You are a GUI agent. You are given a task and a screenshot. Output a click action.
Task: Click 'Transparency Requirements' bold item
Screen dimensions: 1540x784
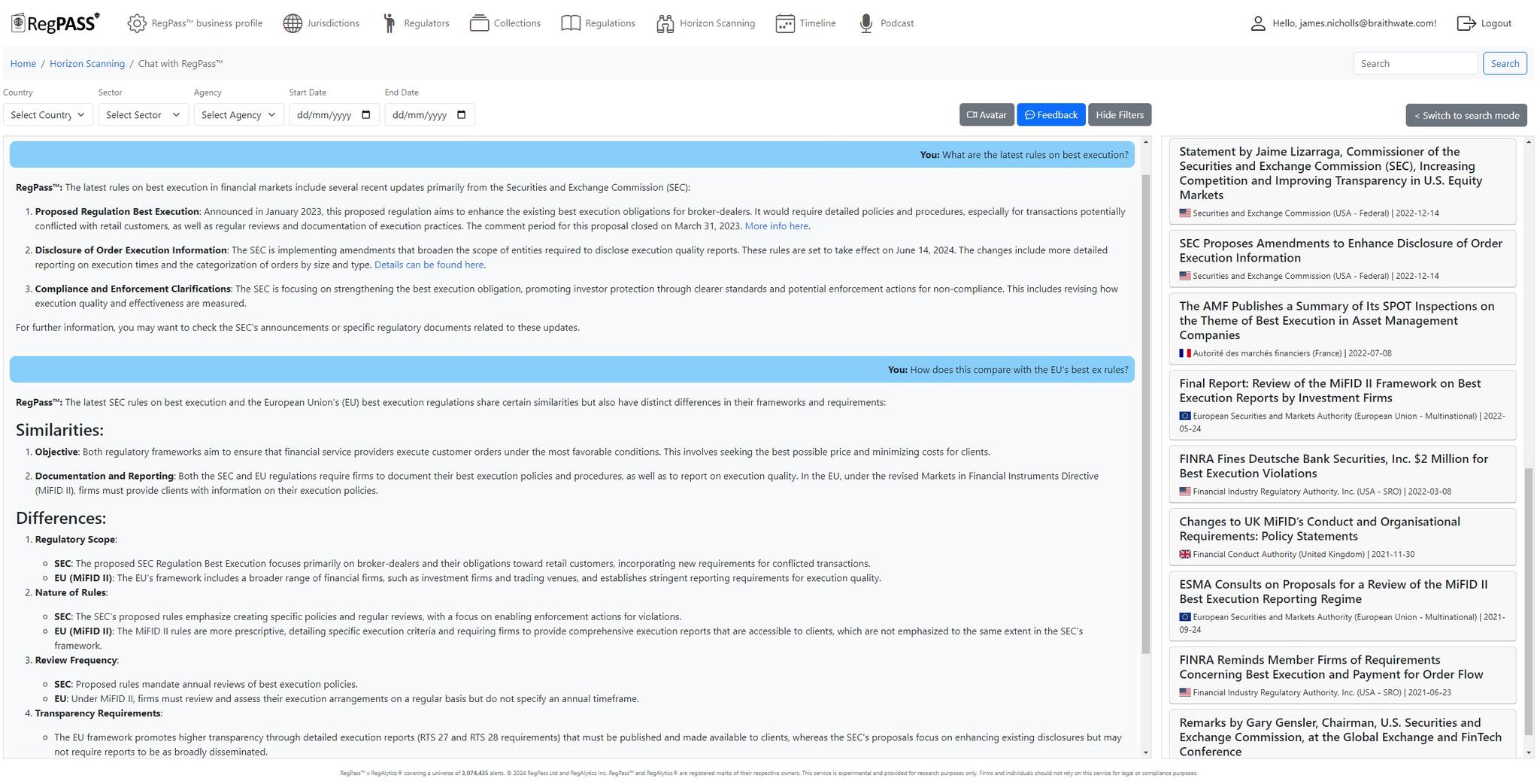(98, 713)
